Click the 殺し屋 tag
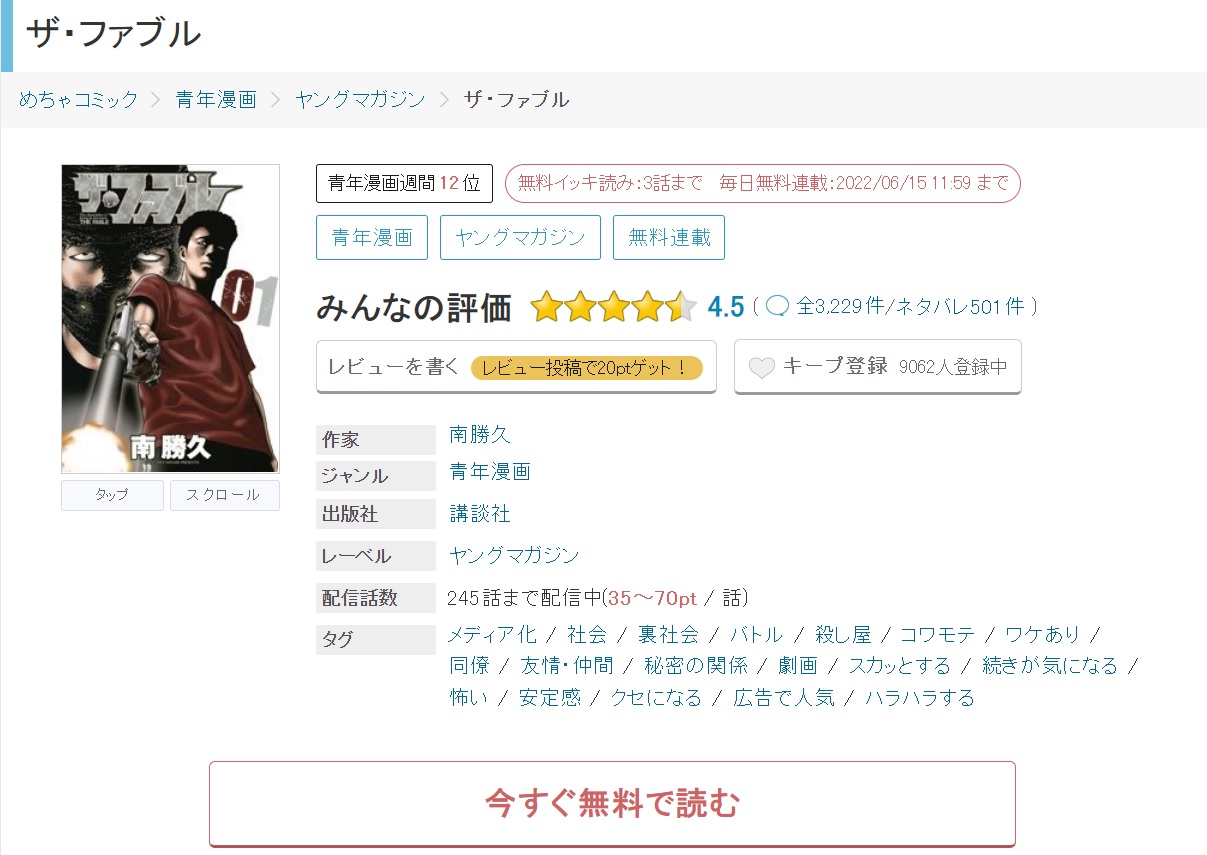Viewport: 1207px width, 855px height. (x=843, y=635)
